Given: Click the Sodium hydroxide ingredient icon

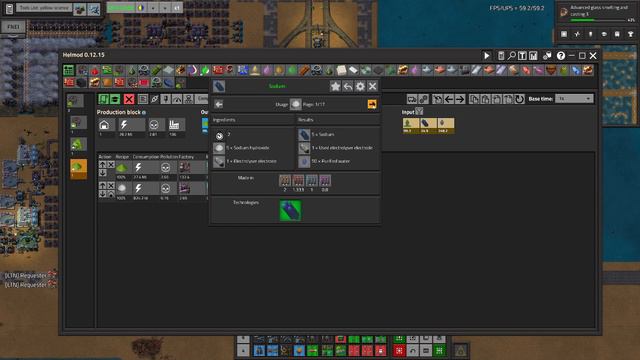Looking at the screenshot, I should (x=219, y=148).
